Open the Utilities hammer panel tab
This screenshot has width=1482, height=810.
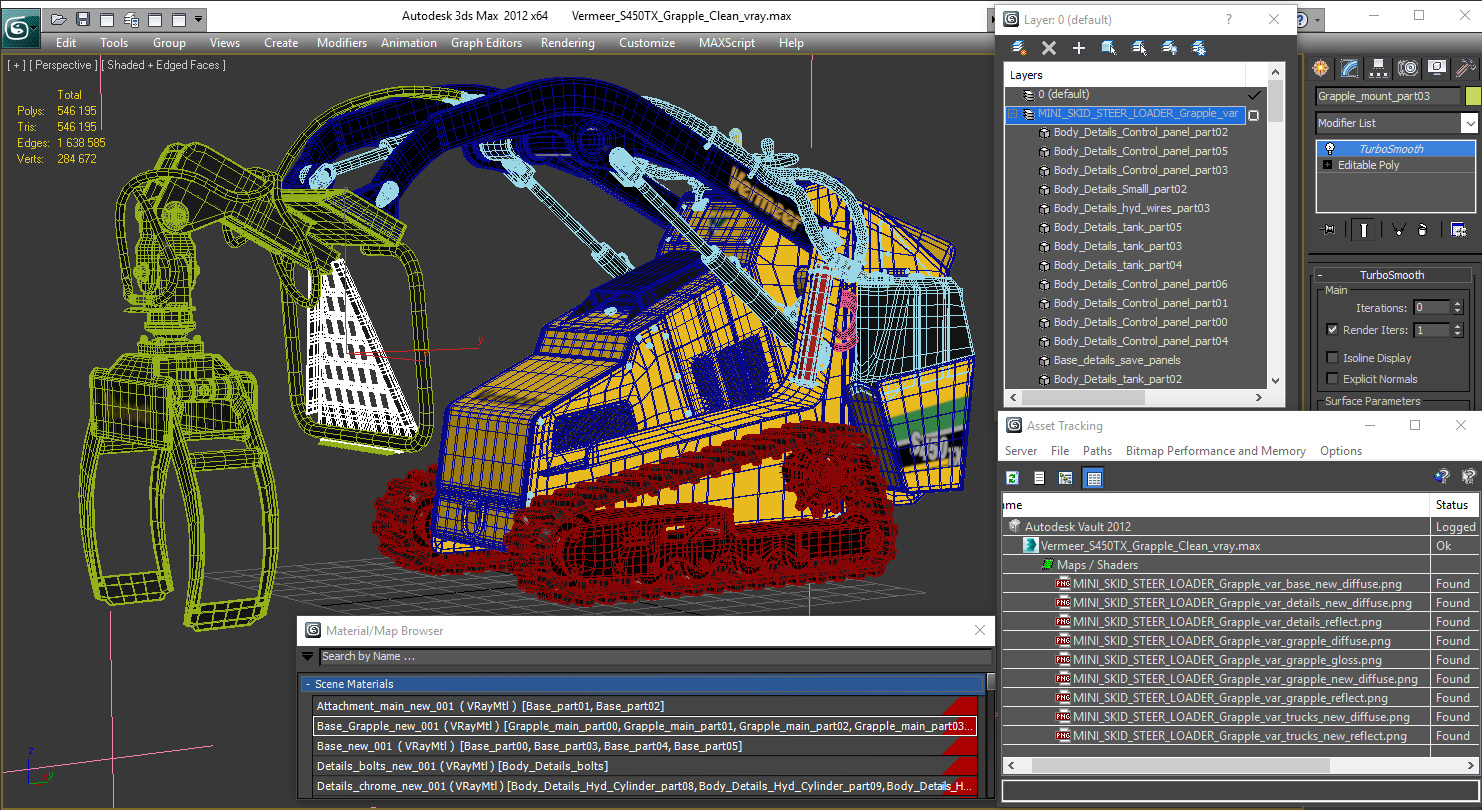[x=1466, y=68]
